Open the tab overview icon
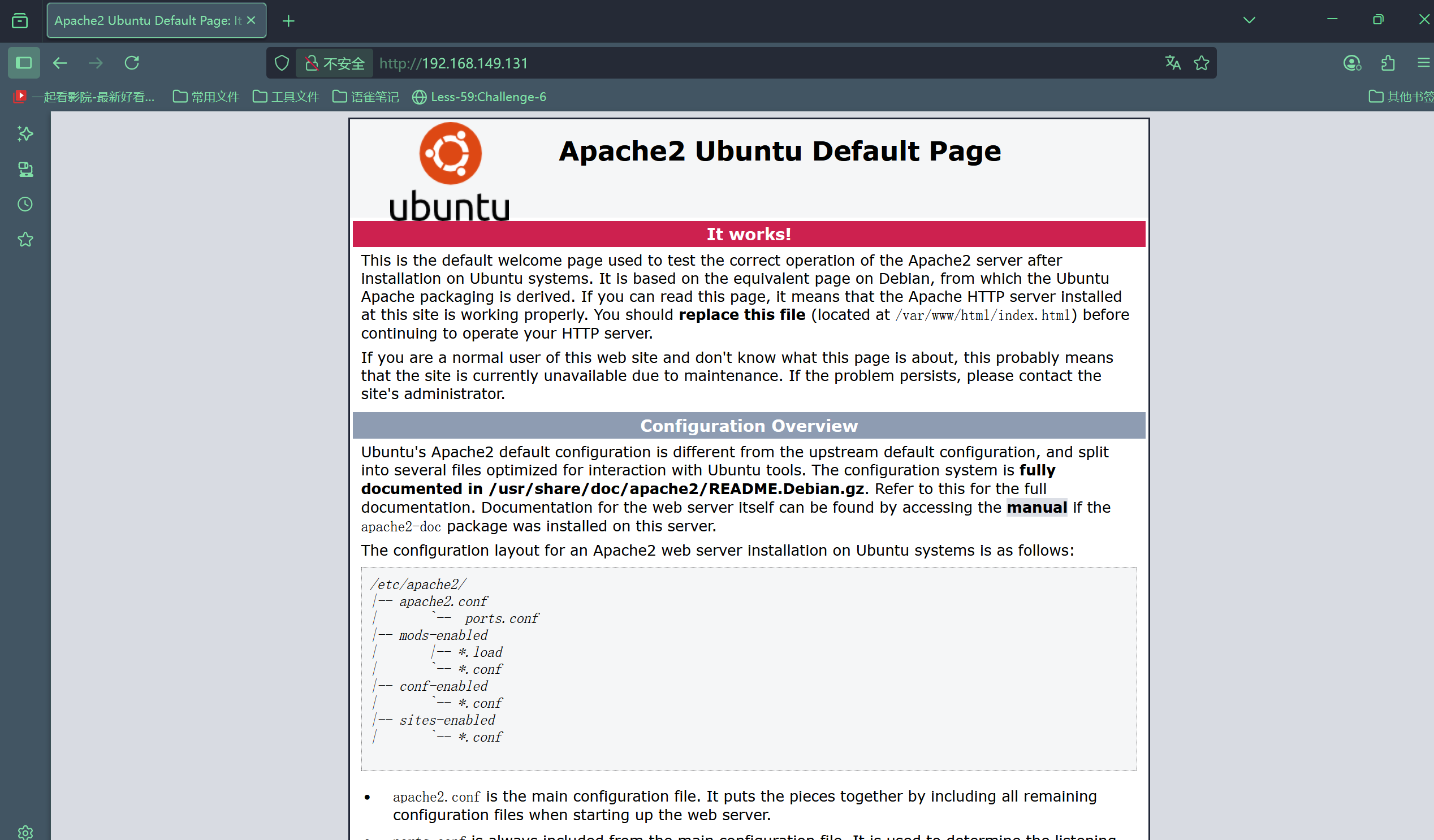Image resolution: width=1434 pixels, height=840 pixels. point(20,21)
